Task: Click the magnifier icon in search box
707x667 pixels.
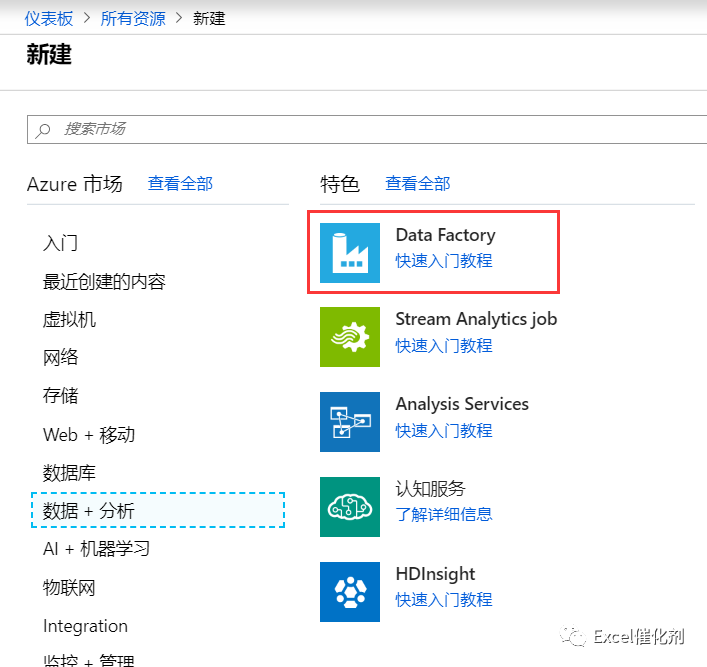Action: (43, 130)
